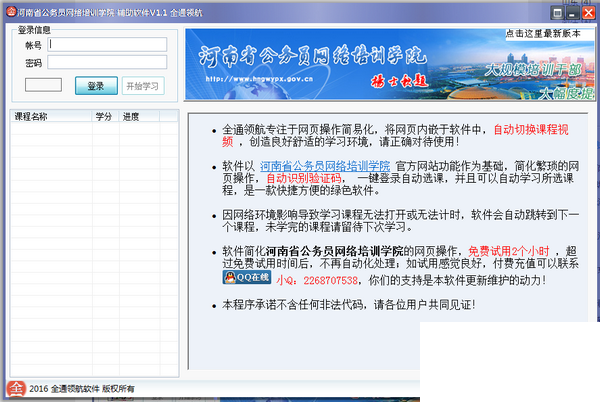
Task: Click the app icon in the title bar
Action: point(11,12)
